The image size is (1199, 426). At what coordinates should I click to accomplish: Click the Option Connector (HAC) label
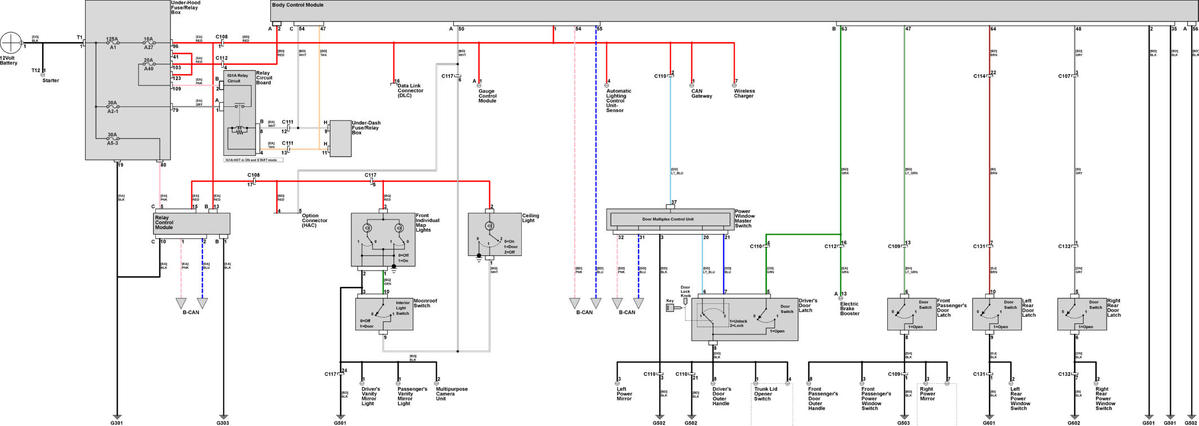click(315, 220)
